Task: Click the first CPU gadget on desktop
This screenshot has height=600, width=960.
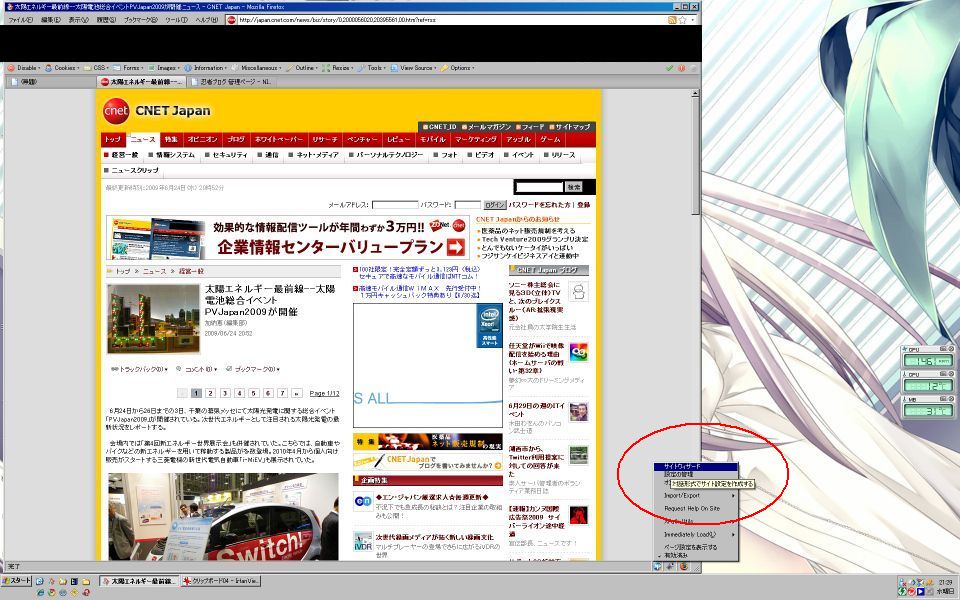Action: 928,358
